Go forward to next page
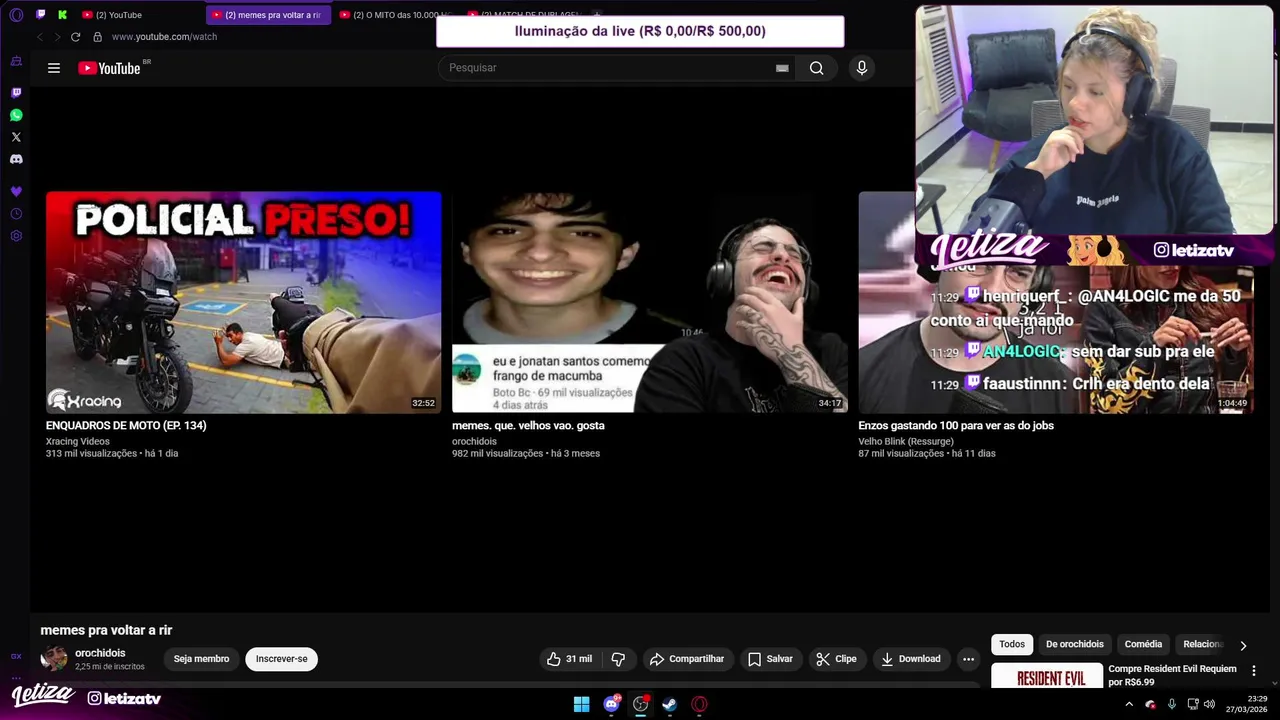 pyautogui.click(x=57, y=37)
